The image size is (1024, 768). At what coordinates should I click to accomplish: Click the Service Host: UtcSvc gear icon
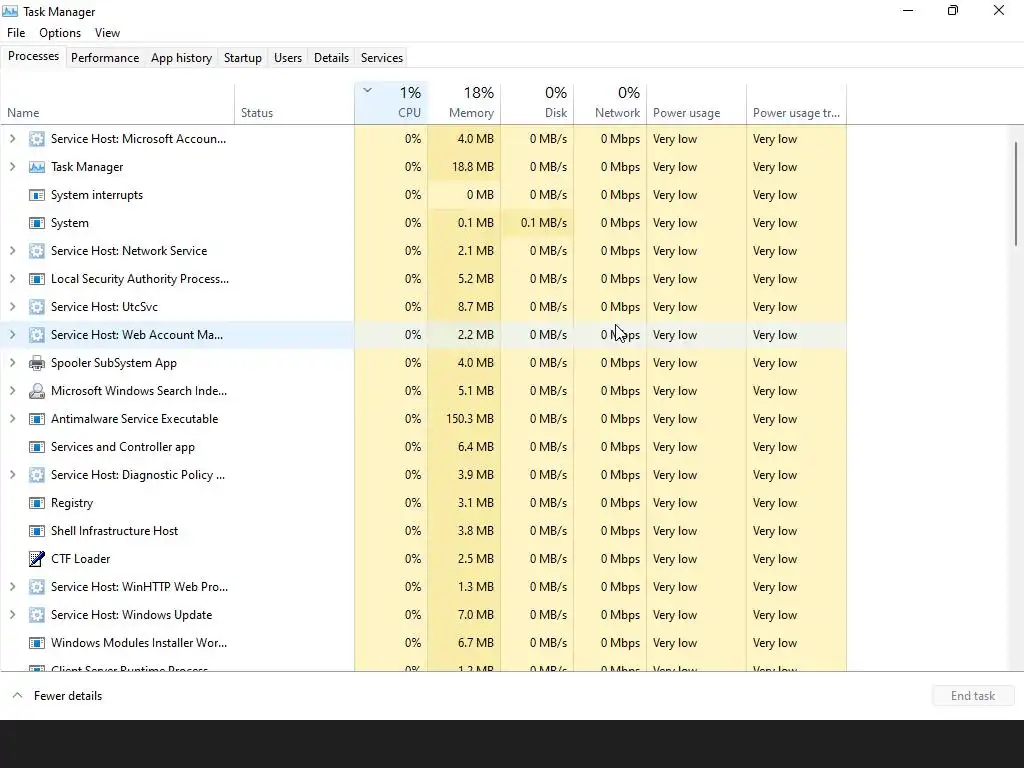point(37,307)
